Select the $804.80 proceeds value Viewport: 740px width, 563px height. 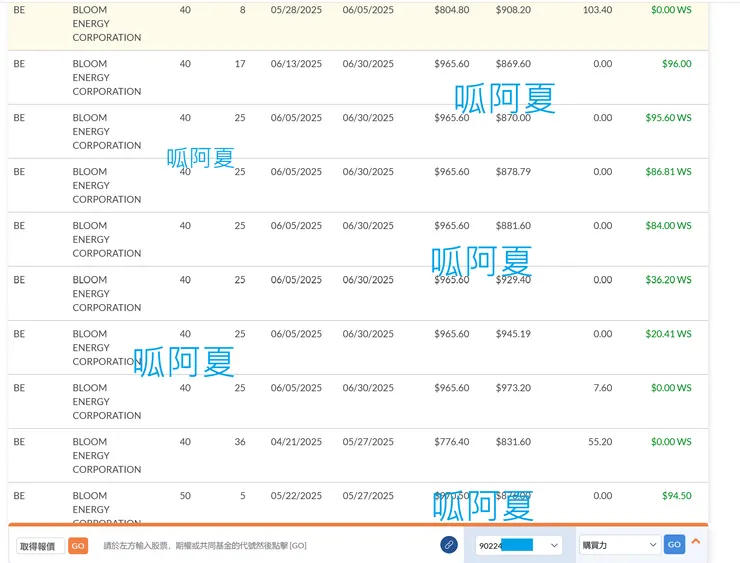point(452,10)
